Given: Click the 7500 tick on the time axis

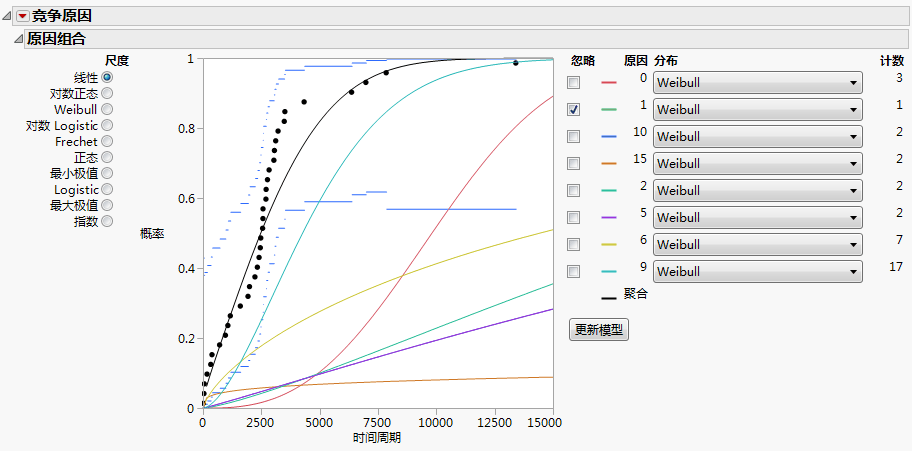Looking at the screenshot, I should 377,423.
